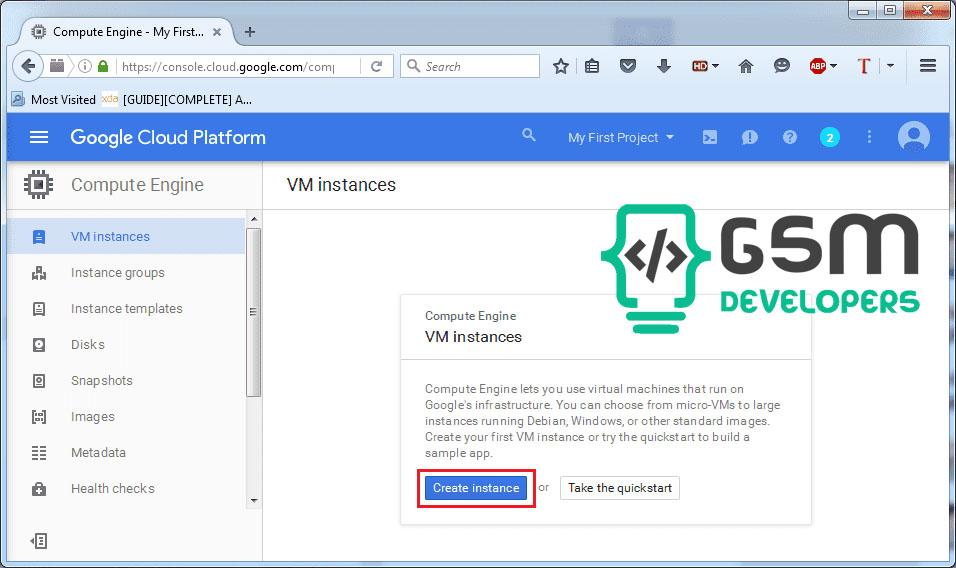Open a new browser tab with plus

coord(249,32)
